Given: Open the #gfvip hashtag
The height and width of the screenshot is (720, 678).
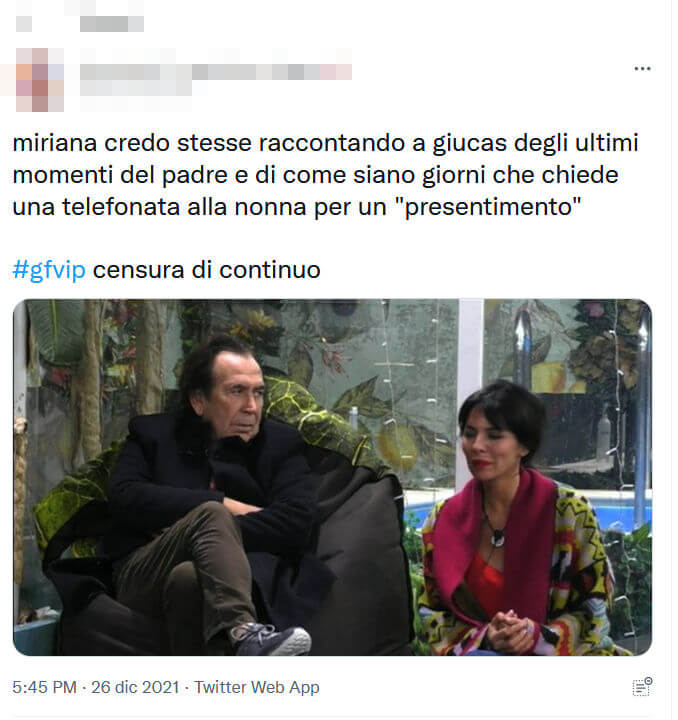Looking at the screenshot, I should (49, 270).
